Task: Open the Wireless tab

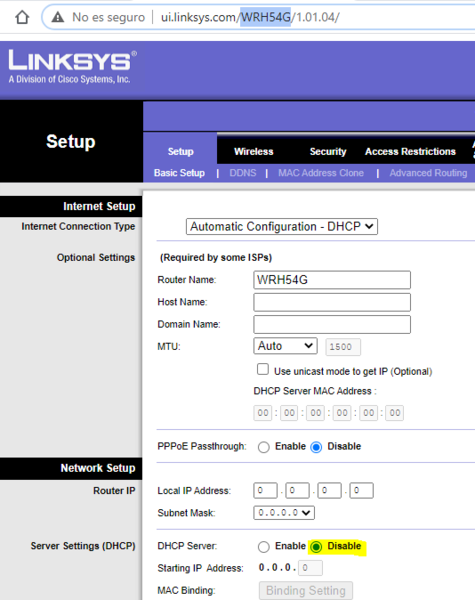Action: 254,152
